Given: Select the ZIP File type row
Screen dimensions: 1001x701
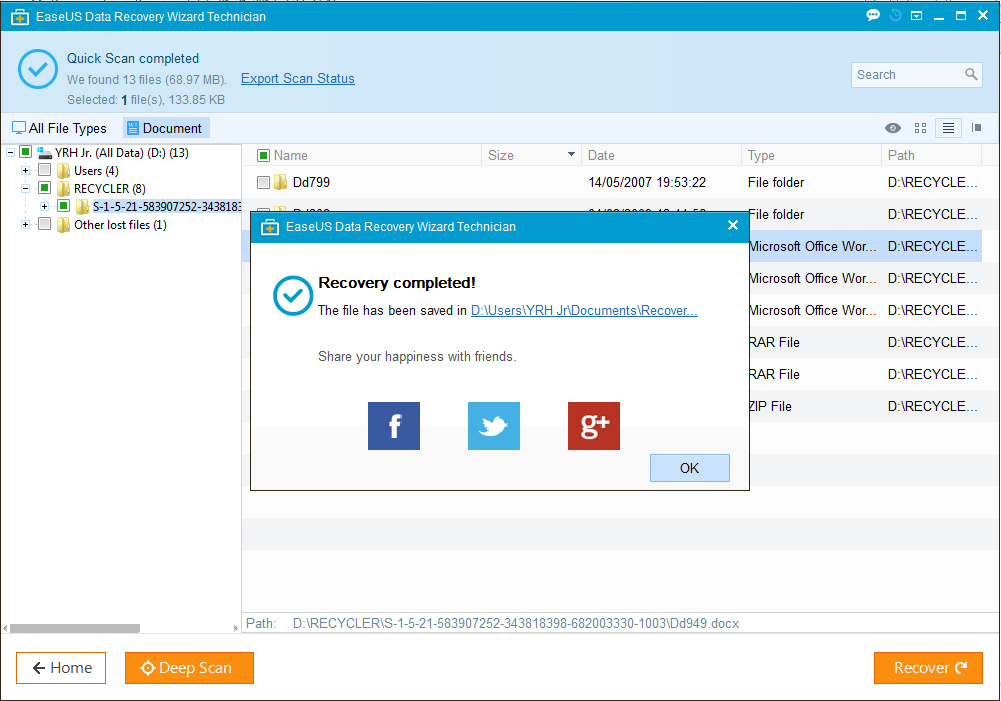Looking at the screenshot, I should tap(770, 406).
